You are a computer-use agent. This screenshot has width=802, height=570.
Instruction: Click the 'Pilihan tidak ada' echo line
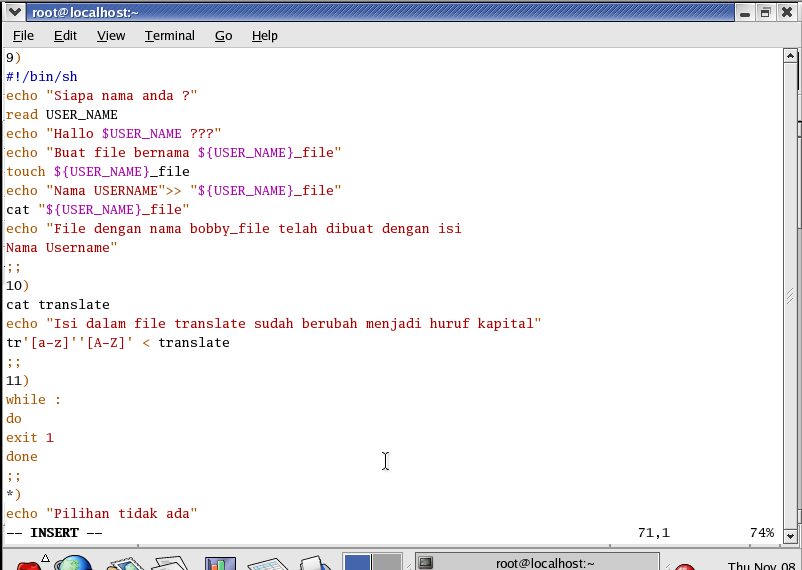pos(102,513)
